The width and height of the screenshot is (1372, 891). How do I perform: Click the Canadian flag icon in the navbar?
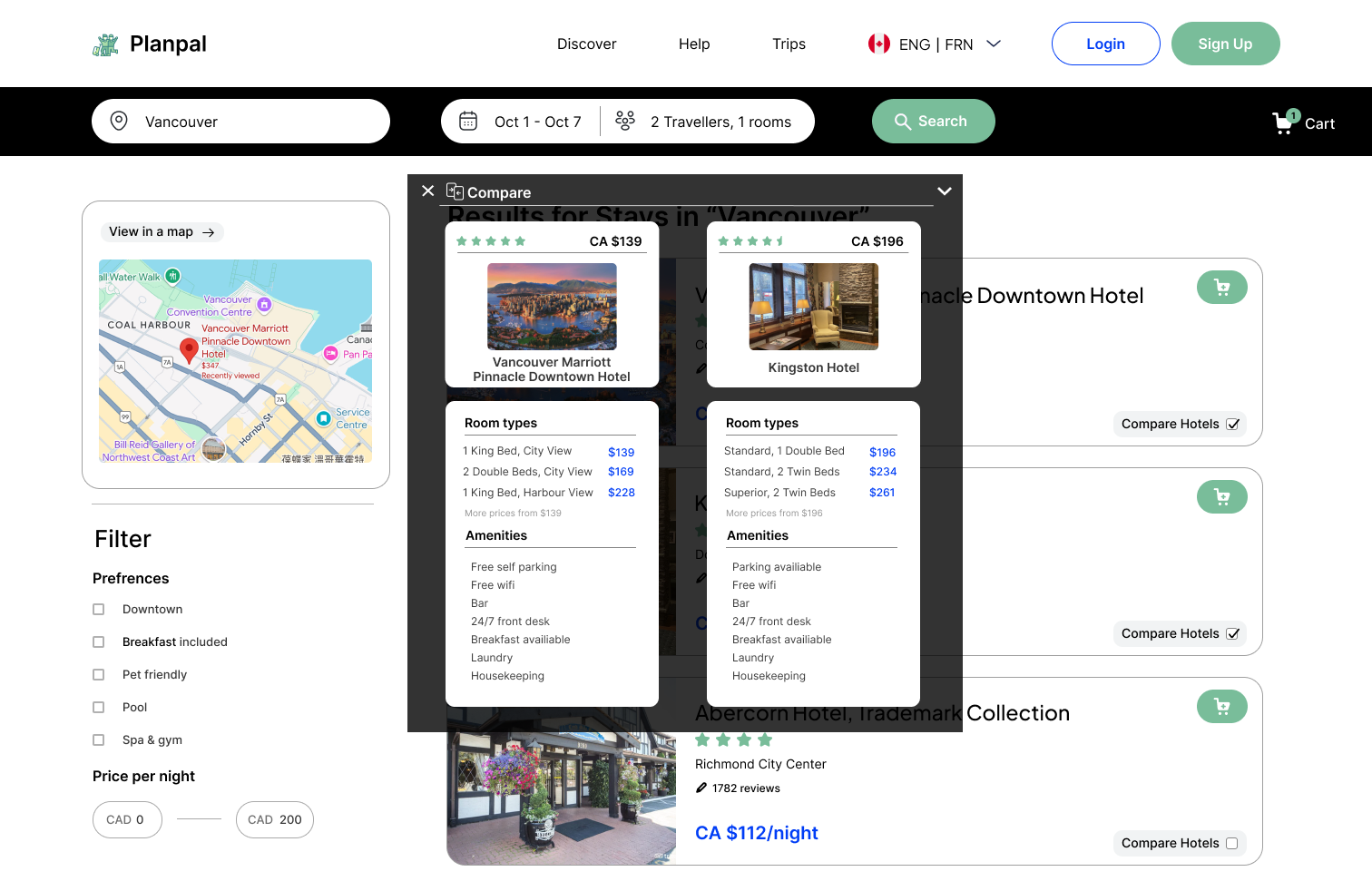(x=877, y=42)
